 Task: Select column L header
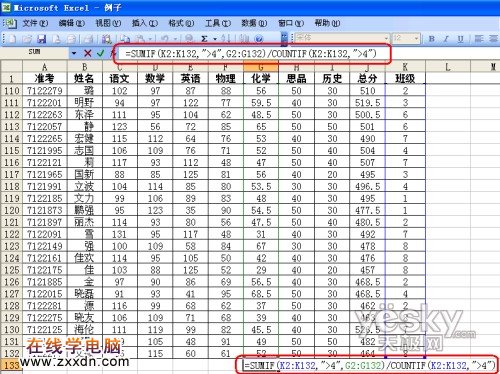tap(448, 67)
